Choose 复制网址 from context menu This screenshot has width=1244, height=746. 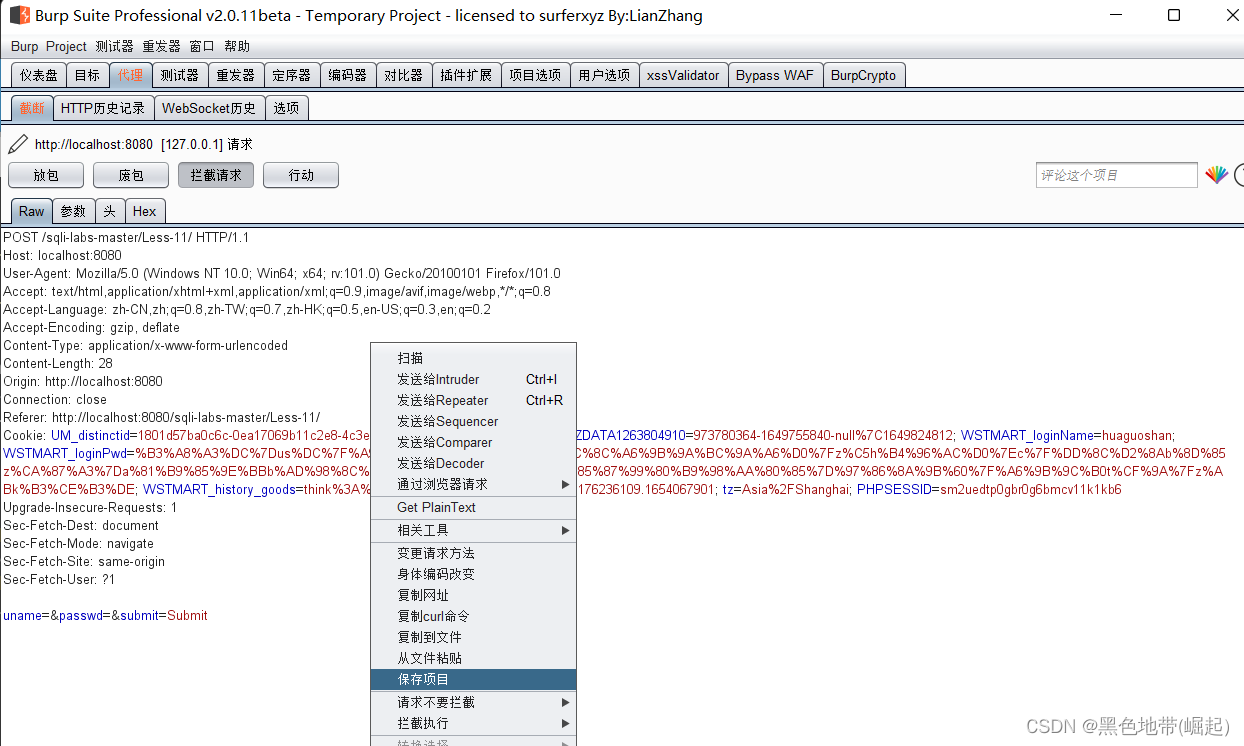pyautogui.click(x=473, y=595)
